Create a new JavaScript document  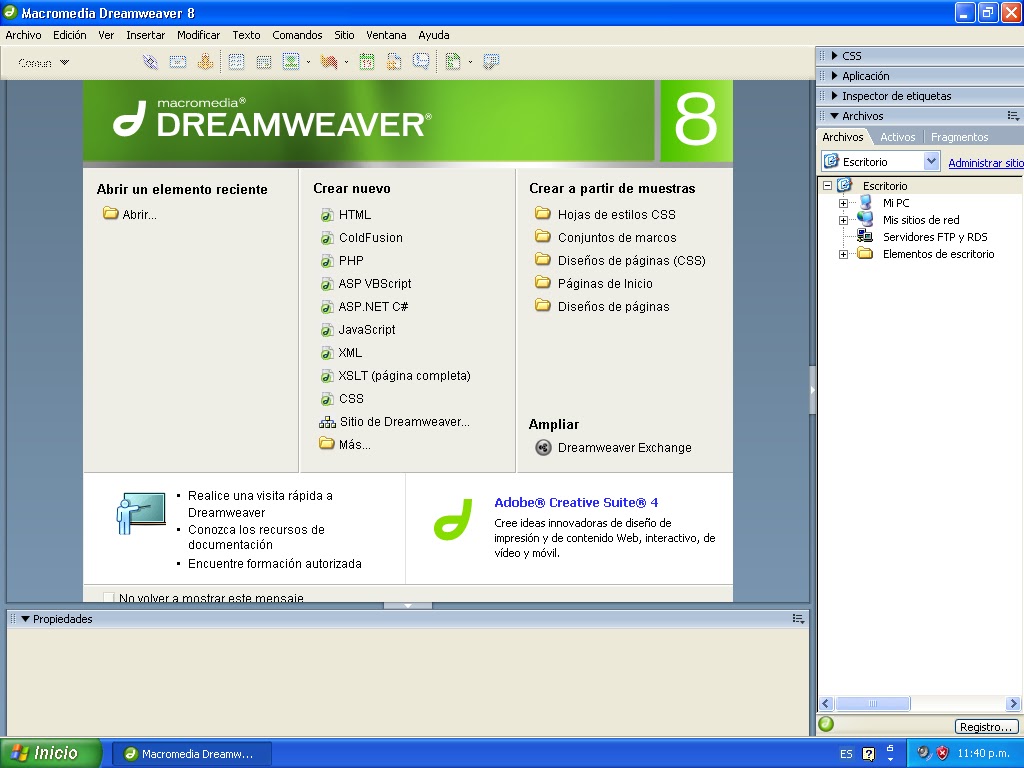[358, 330]
